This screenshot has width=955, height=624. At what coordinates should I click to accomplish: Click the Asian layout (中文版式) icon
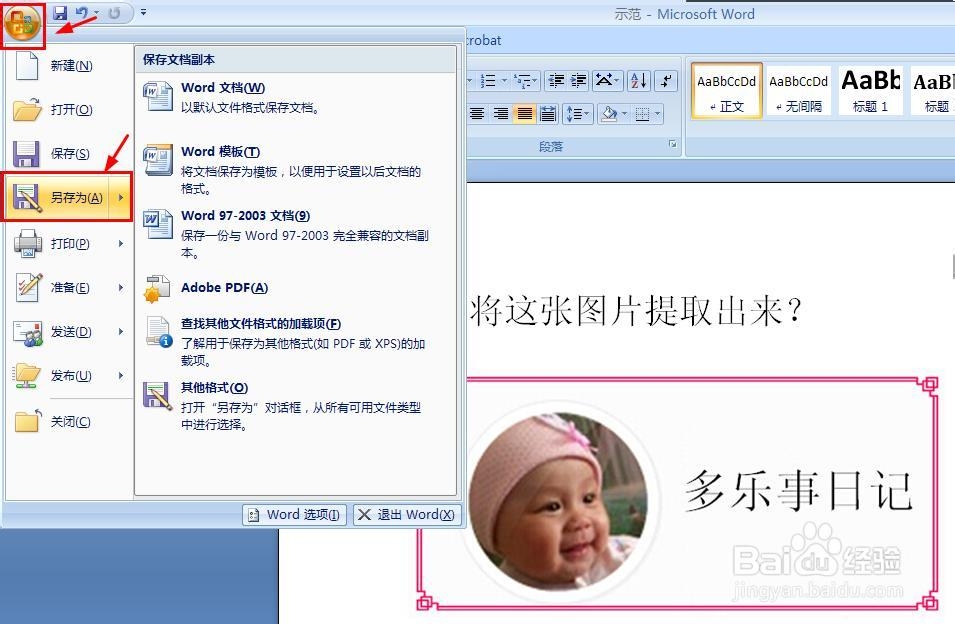(607, 80)
